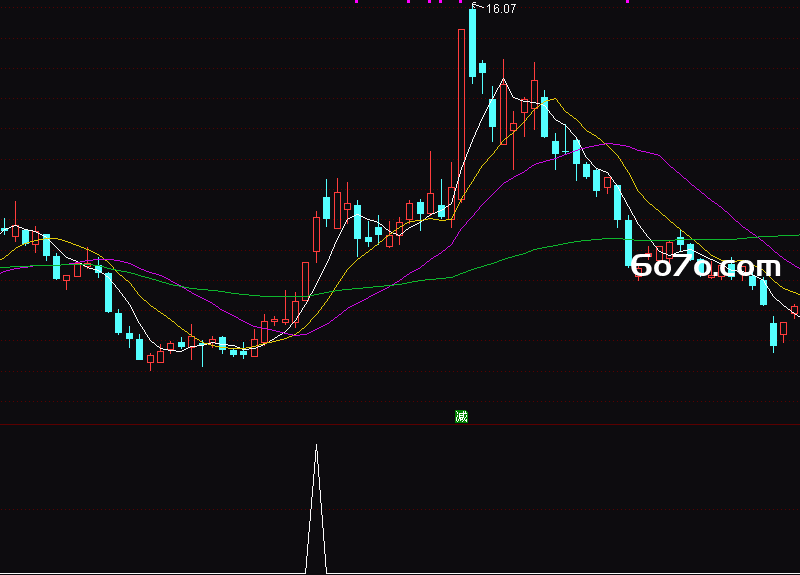
Task: Click the tall hollow red candle before the peak
Action: [x=462, y=115]
